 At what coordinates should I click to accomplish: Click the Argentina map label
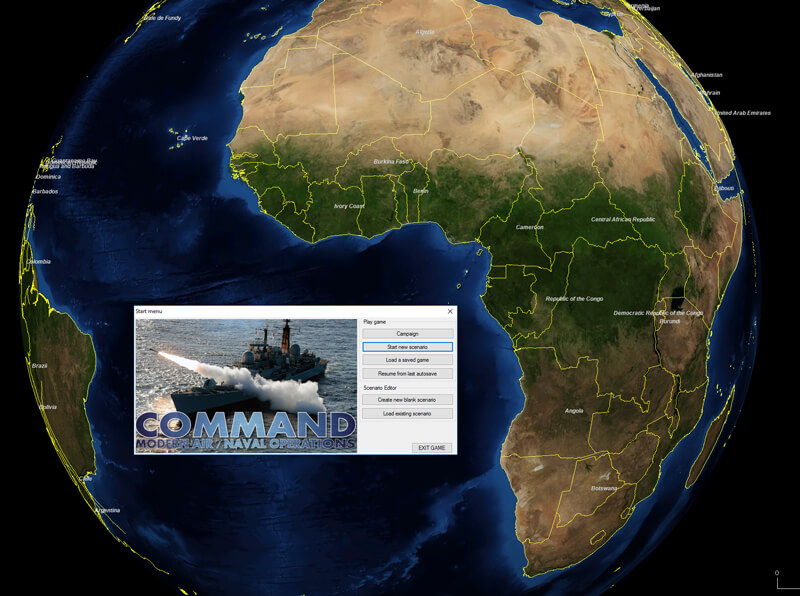(x=108, y=510)
